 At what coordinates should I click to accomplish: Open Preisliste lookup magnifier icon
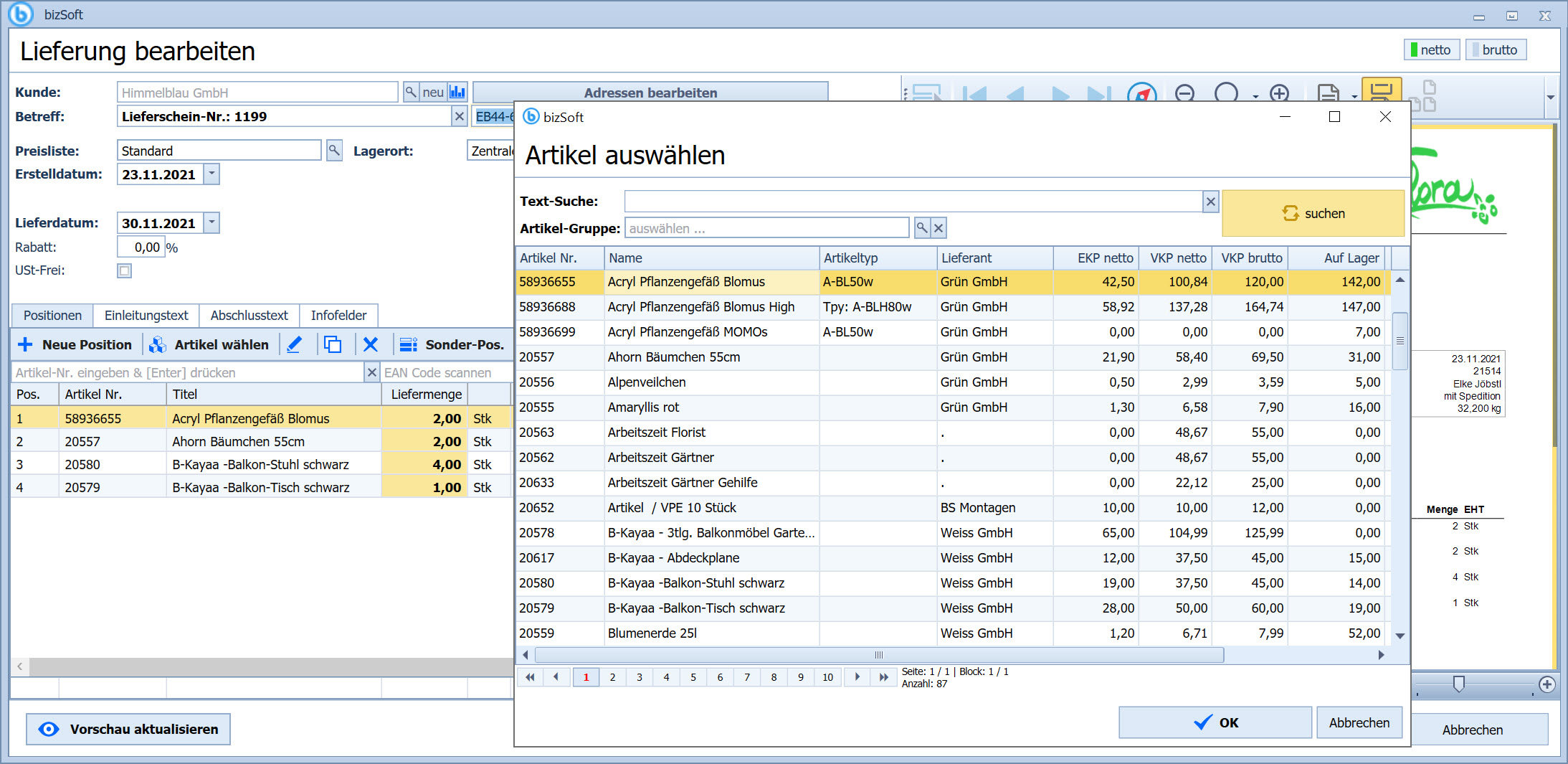pyautogui.click(x=333, y=151)
